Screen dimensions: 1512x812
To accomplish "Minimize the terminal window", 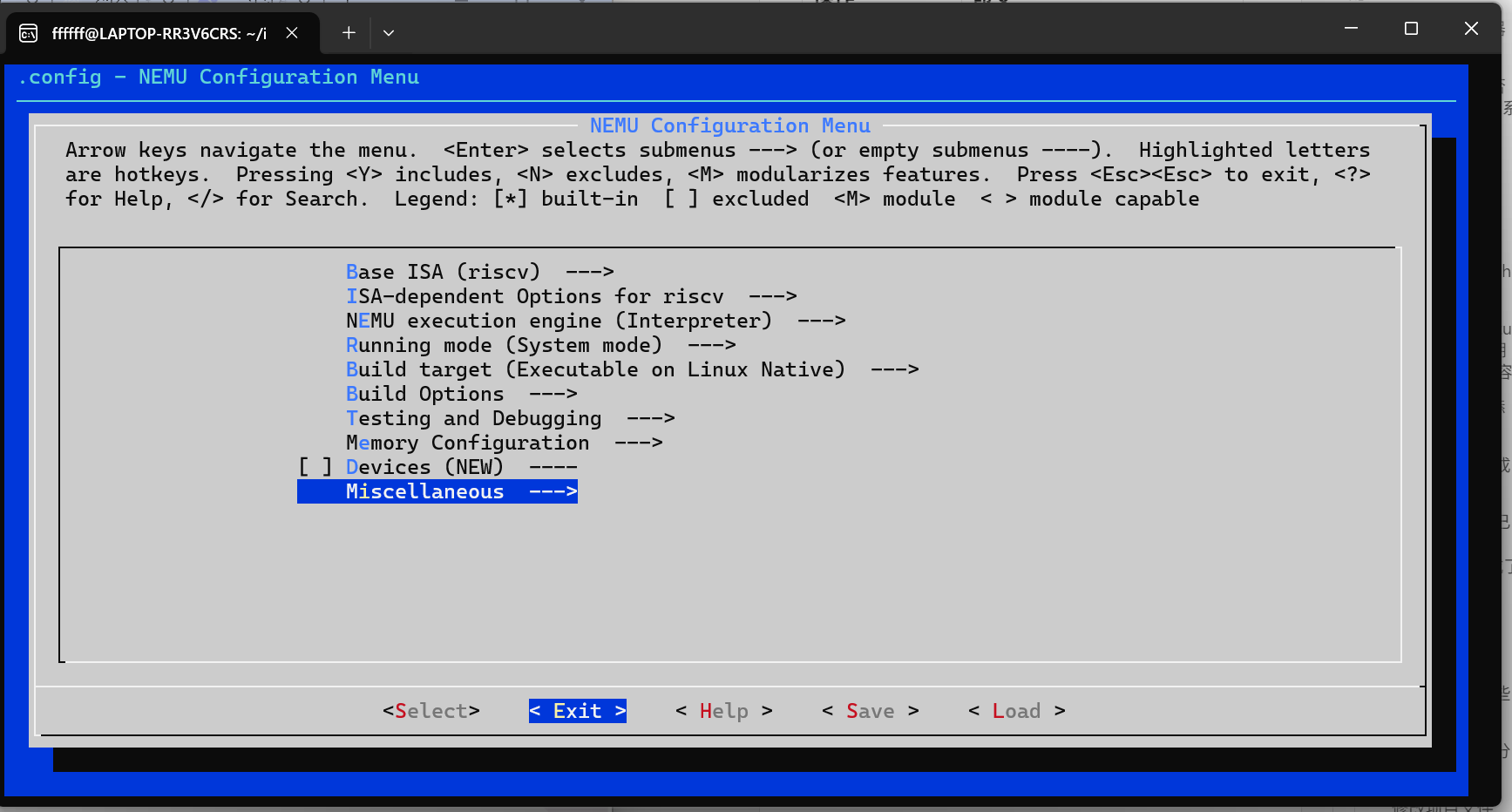I will pos(1351,29).
